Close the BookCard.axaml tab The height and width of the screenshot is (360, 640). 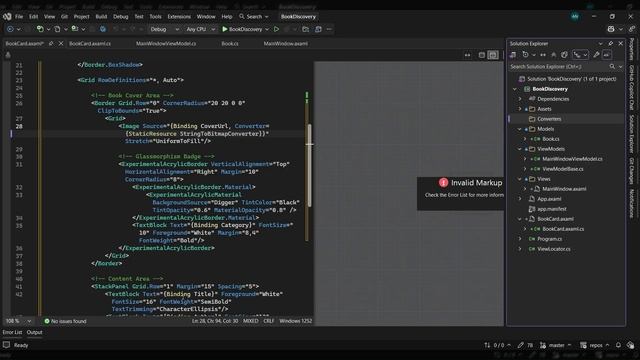(x=61, y=44)
